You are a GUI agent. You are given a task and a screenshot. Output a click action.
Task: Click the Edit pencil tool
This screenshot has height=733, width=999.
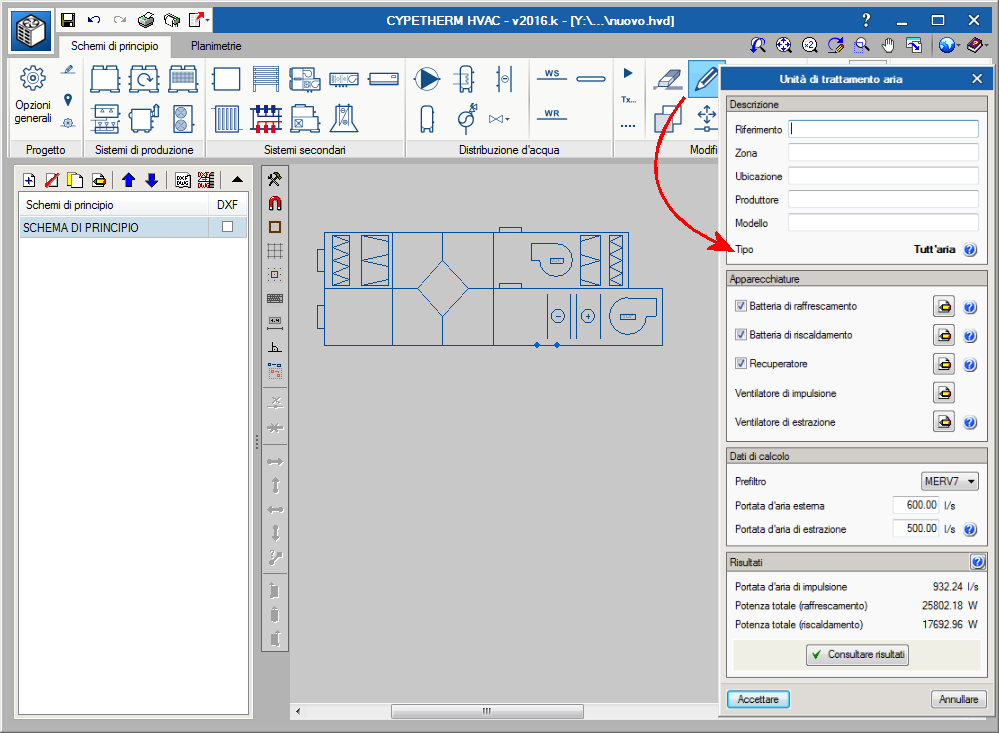(706, 79)
